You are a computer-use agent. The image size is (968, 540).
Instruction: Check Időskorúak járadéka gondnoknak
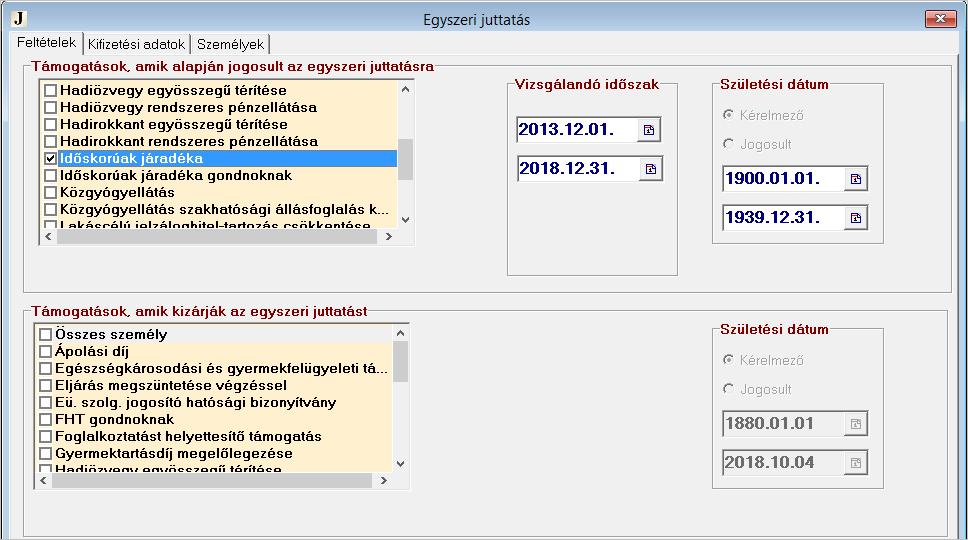[51, 175]
